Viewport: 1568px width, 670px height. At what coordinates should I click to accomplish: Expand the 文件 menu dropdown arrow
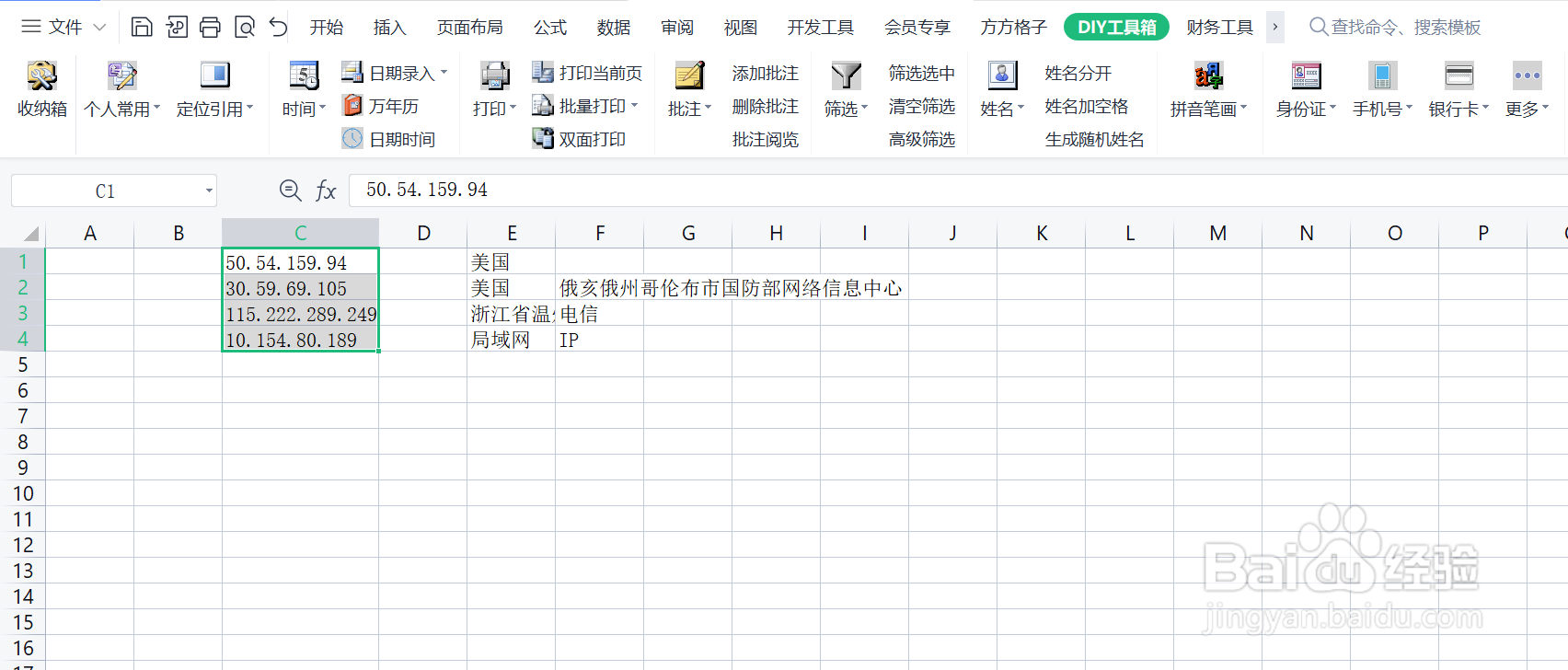[x=100, y=27]
